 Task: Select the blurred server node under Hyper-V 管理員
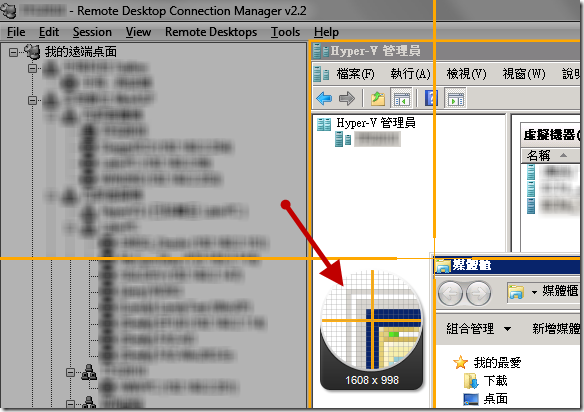377,139
